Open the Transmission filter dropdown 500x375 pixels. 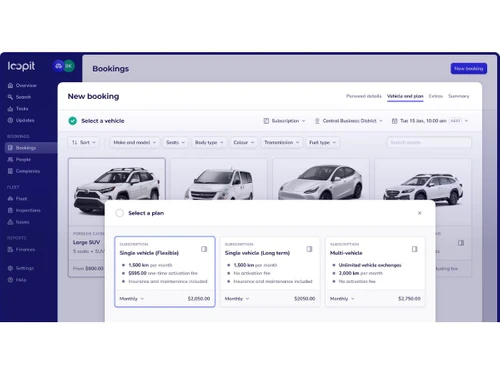[282, 142]
